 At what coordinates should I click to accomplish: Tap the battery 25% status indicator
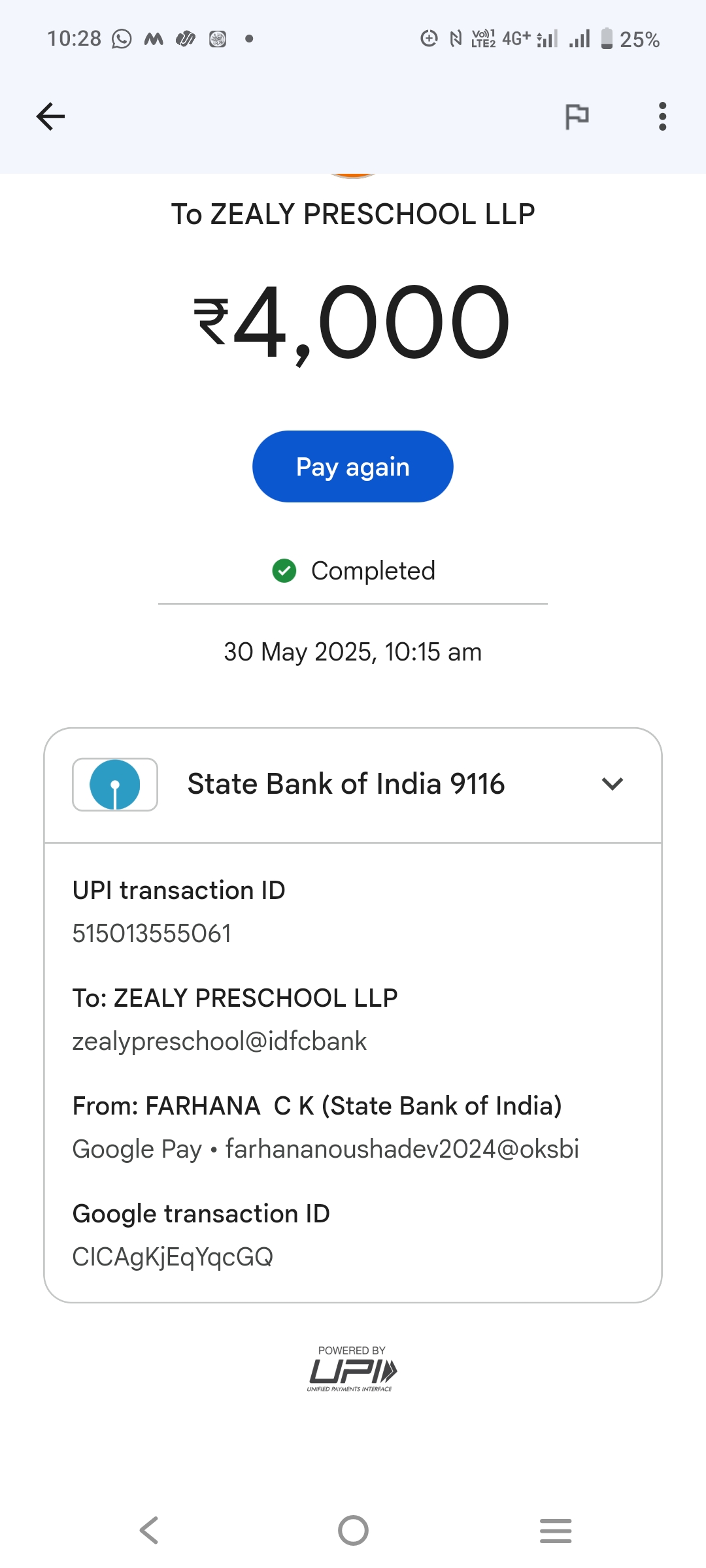coord(631,39)
